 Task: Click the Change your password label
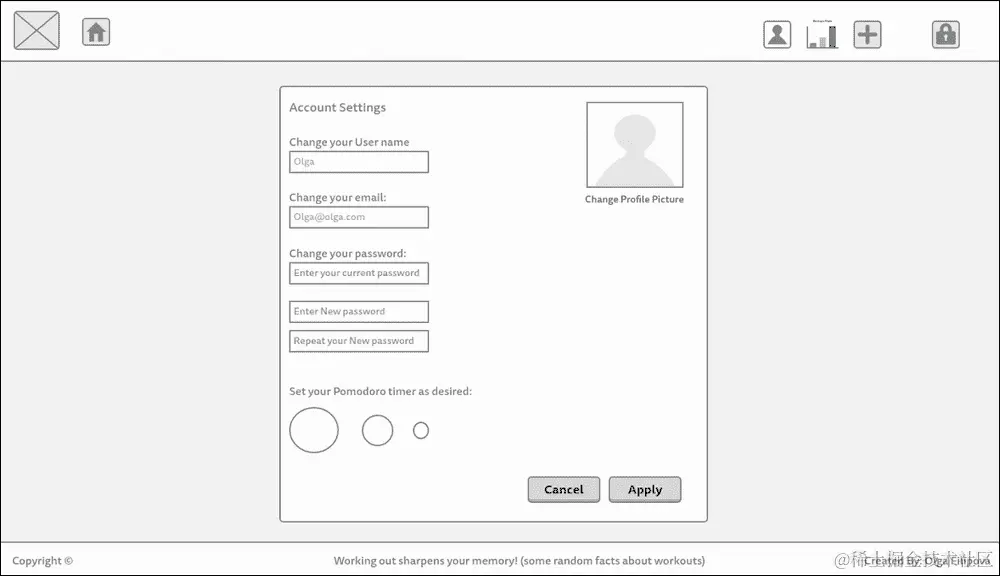pos(348,253)
